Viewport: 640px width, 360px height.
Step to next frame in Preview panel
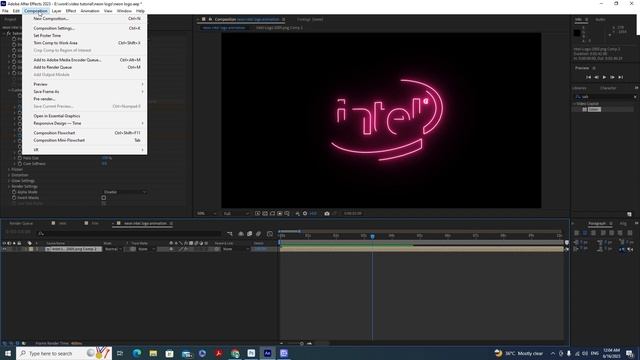point(612,77)
